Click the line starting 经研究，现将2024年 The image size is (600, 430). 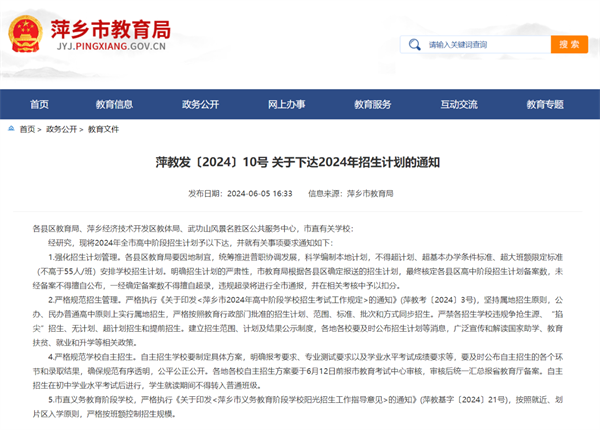[x=191, y=243]
